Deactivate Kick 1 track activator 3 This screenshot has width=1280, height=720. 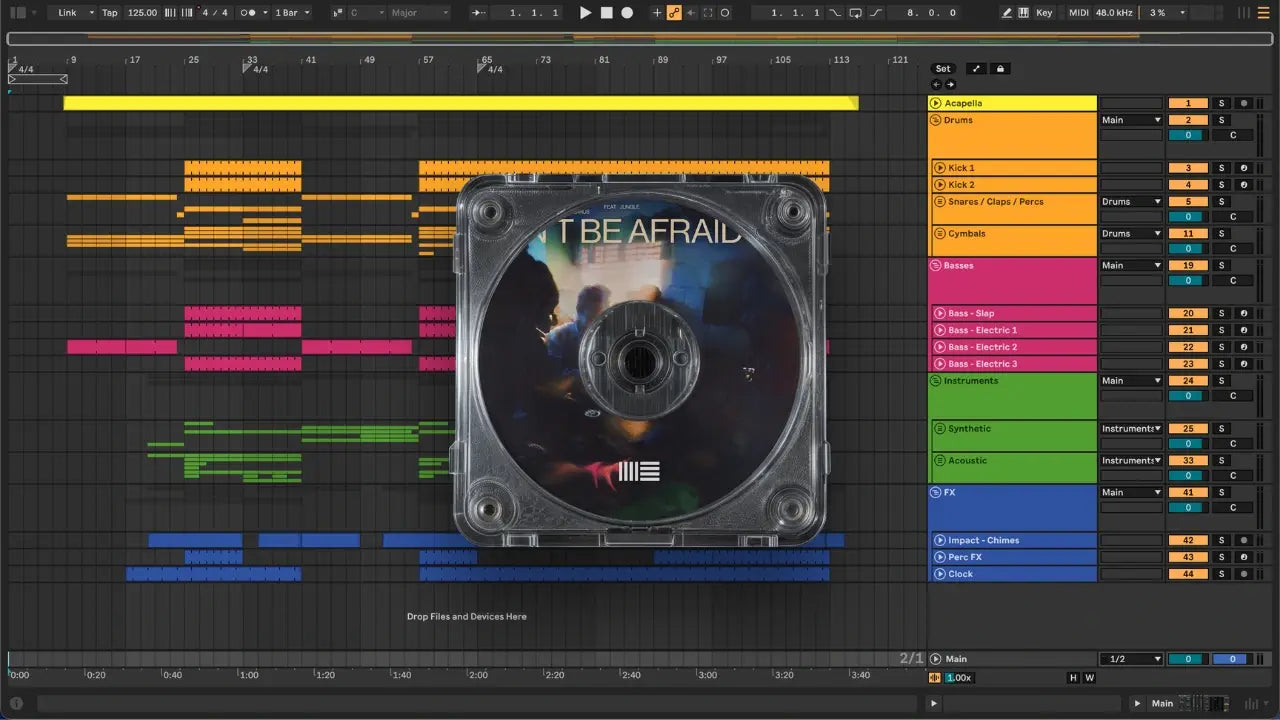1188,168
